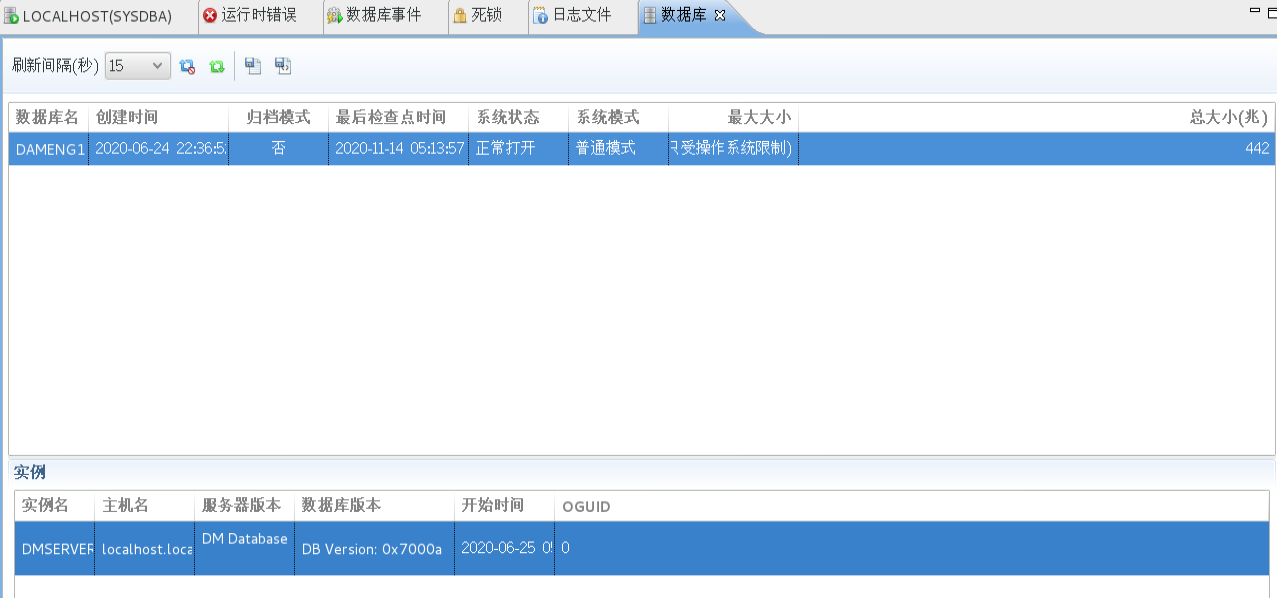Click the save-as export icon on the toolbar
Viewport: 1277px width, 598px height.
pyautogui.click(x=283, y=64)
